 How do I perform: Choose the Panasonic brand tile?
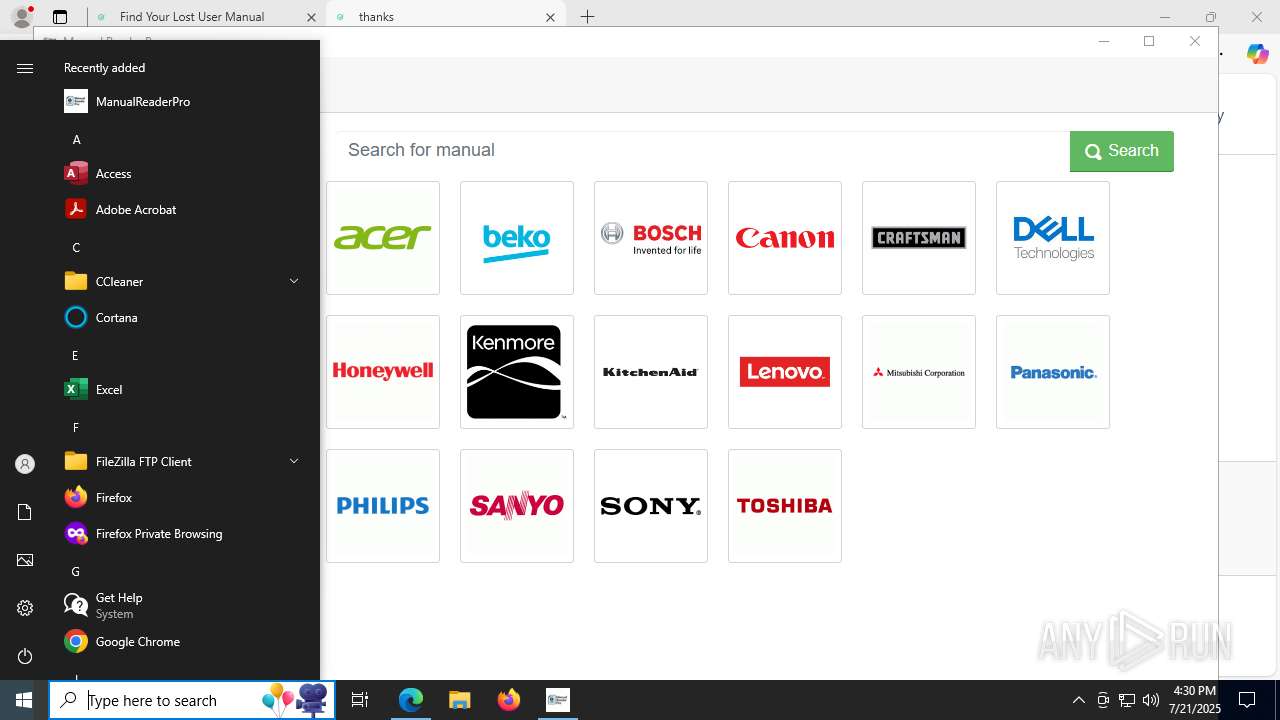[x=1053, y=372]
